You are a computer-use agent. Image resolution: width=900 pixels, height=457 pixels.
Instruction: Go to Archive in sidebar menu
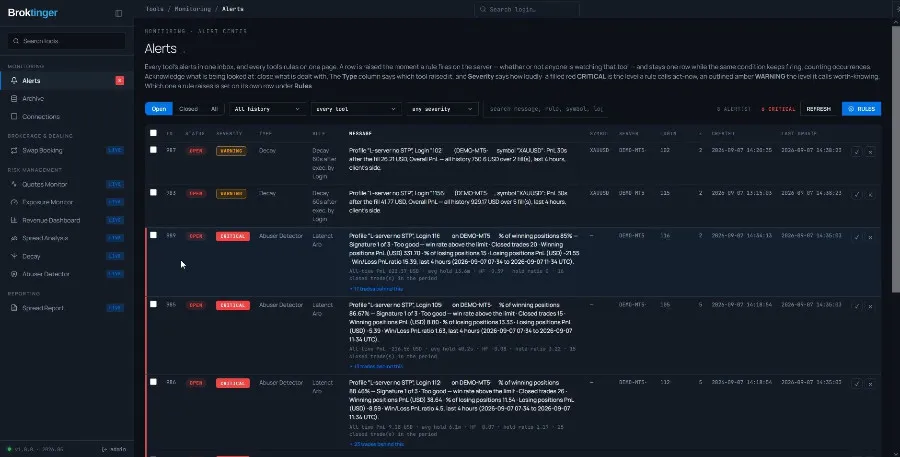67,99
